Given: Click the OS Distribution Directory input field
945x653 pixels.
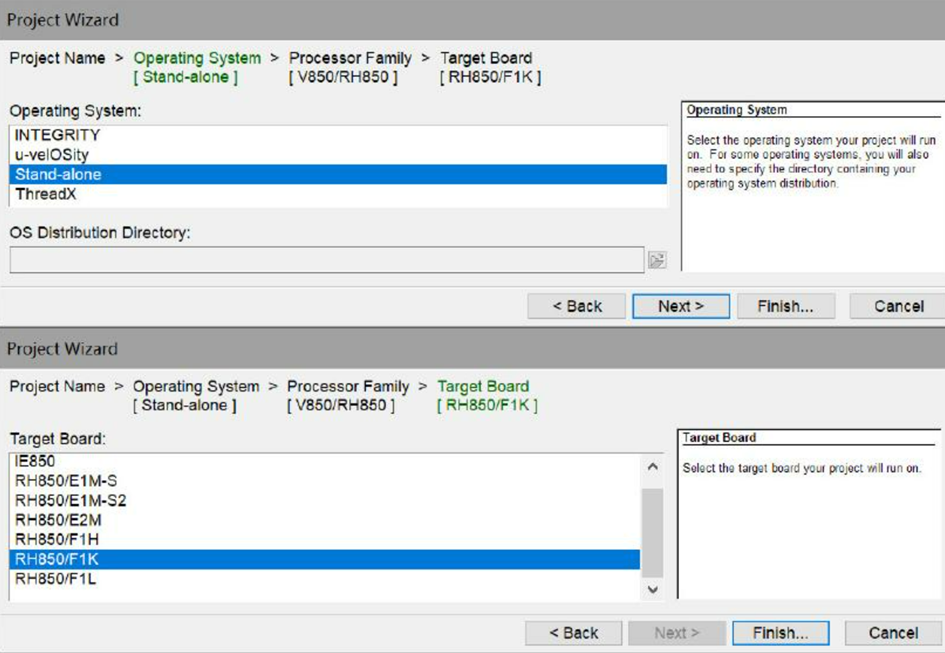Looking at the screenshot, I should 327,260.
